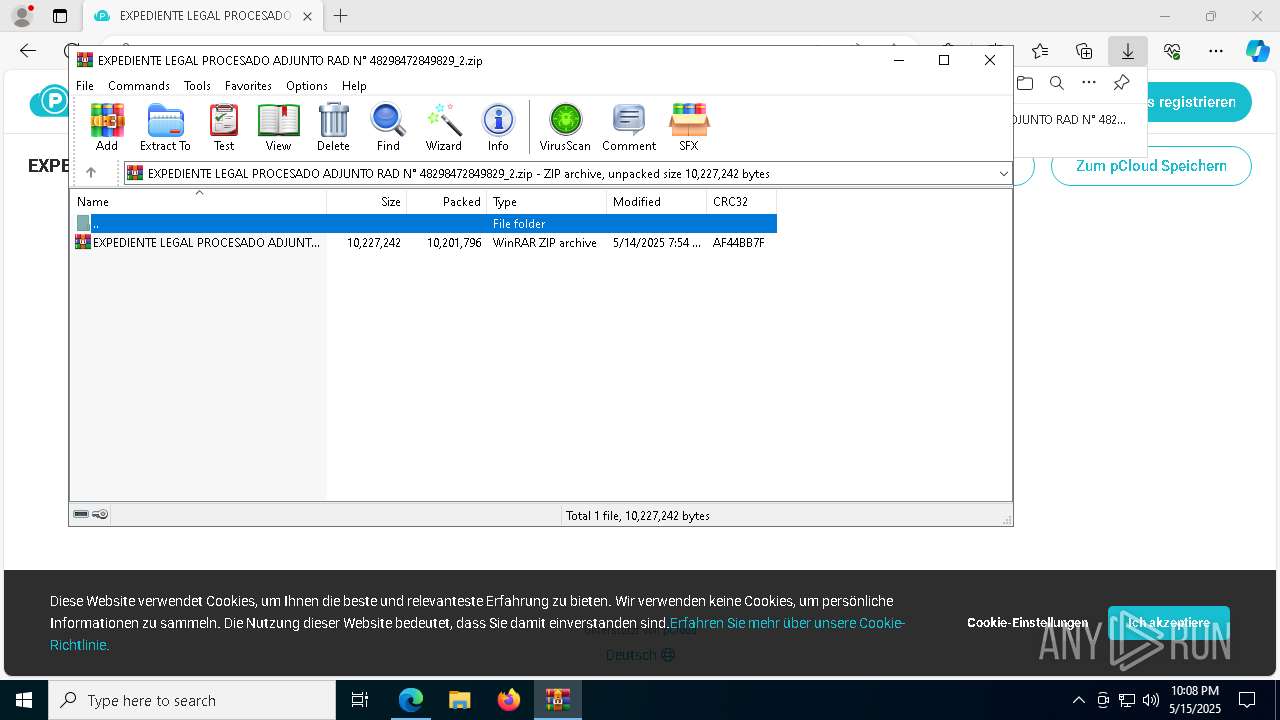
Task: Click the Add toolbar icon in WinRAR
Action: click(x=107, y=127)
